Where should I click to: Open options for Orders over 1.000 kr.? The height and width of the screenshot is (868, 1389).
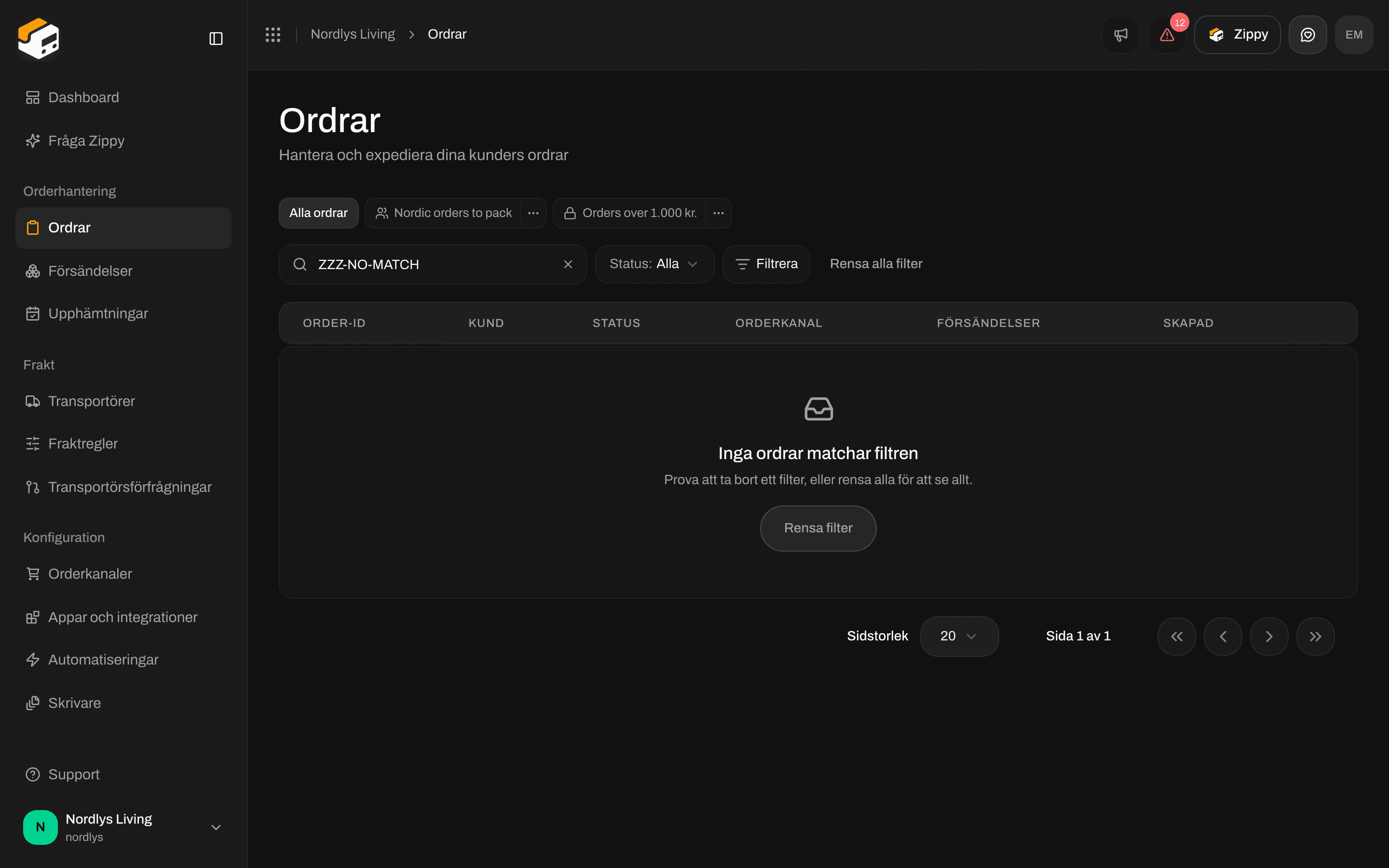(x=719, y=213)
